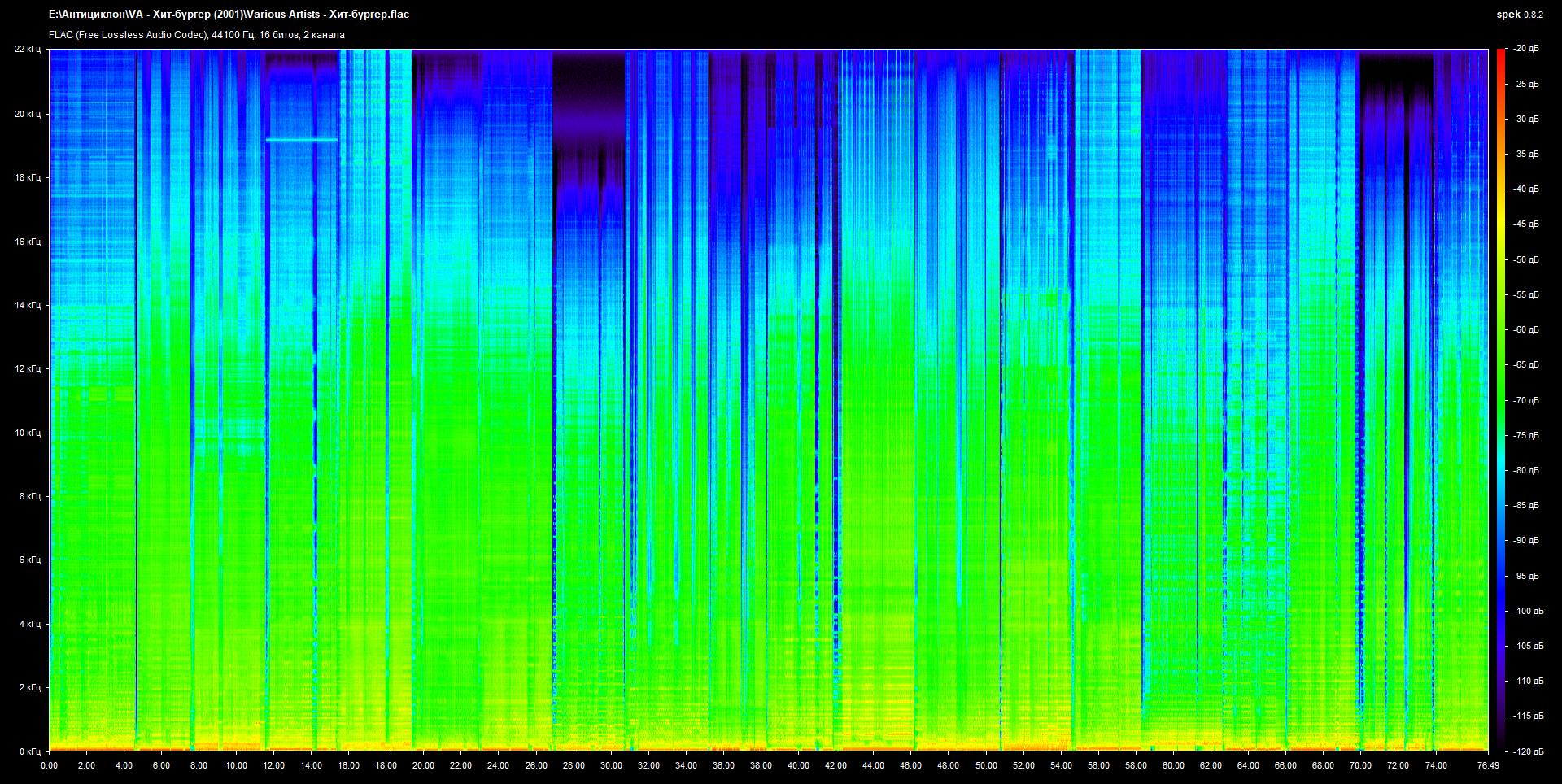
Task: Click the 10 кГц frequency axis label
Action: pos(27,433)
